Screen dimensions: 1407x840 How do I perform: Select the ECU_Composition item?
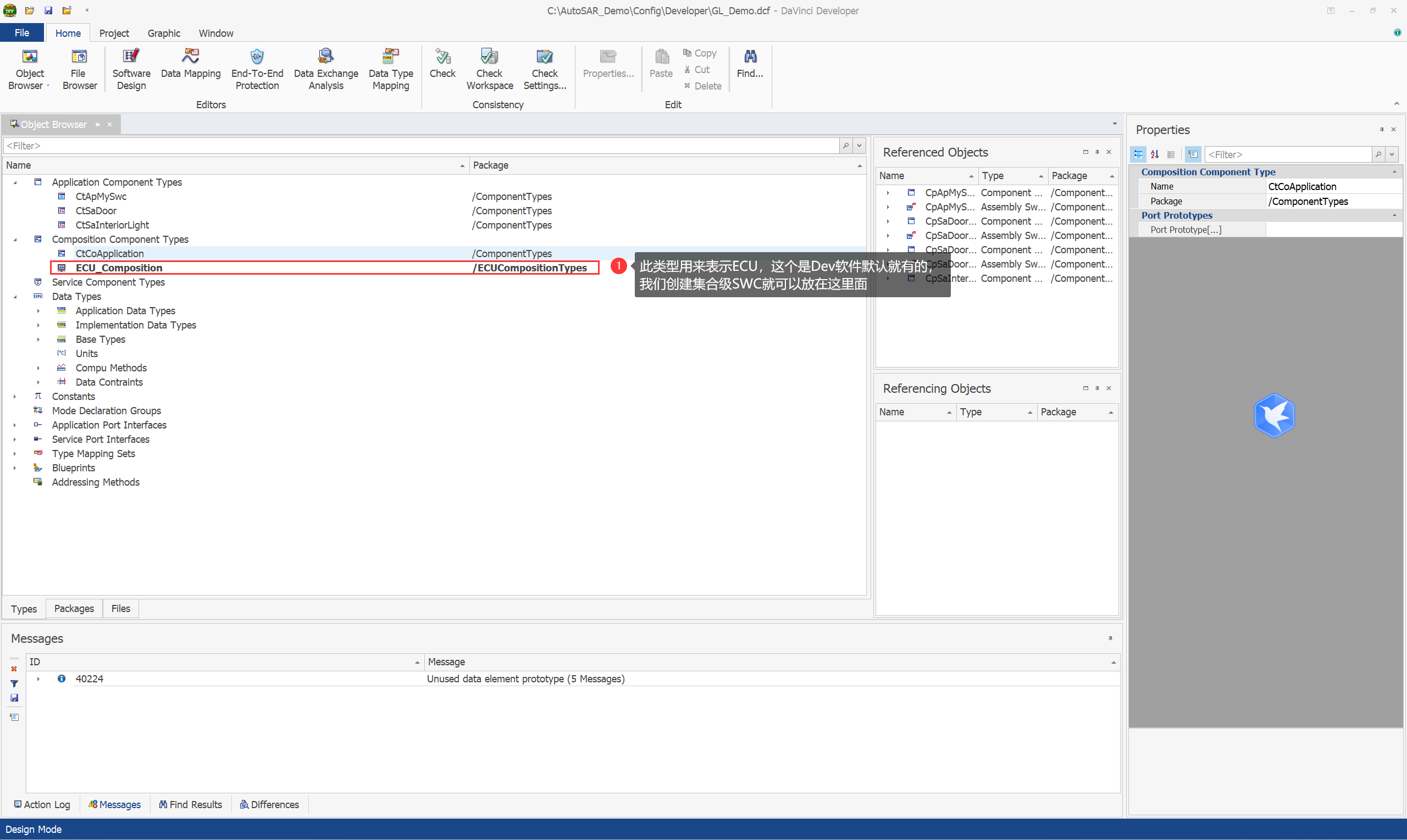(x=119, y=268)
